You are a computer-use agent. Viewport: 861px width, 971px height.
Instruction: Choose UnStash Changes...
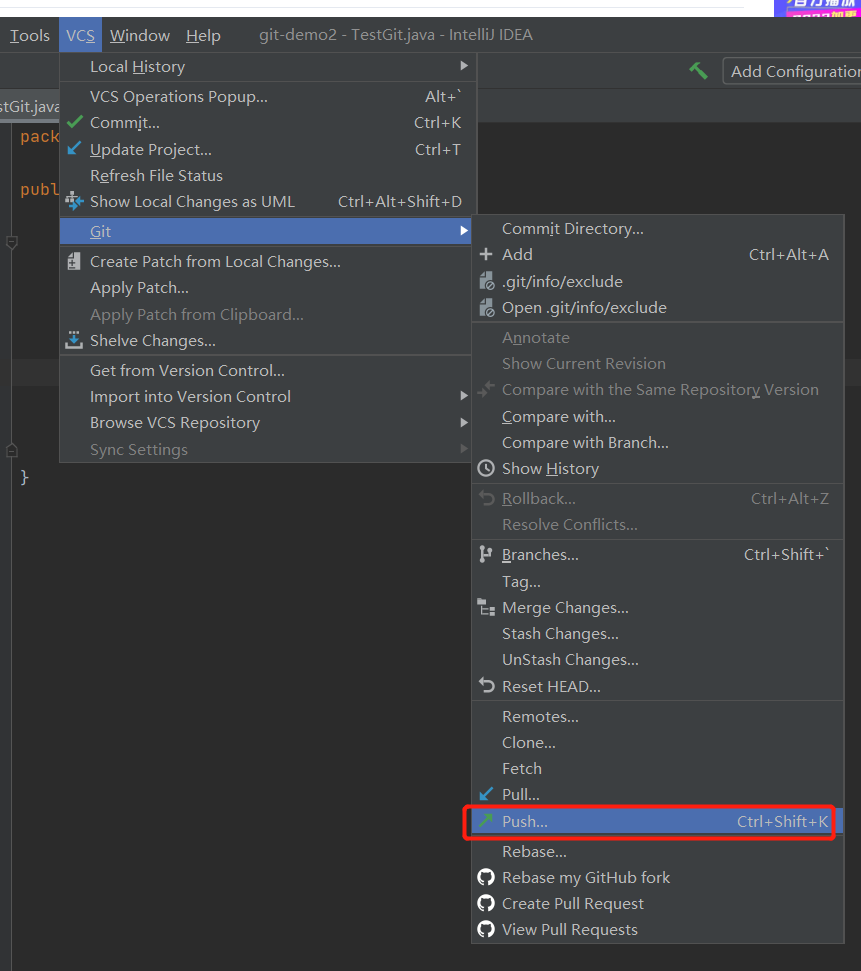click(658, 660)
